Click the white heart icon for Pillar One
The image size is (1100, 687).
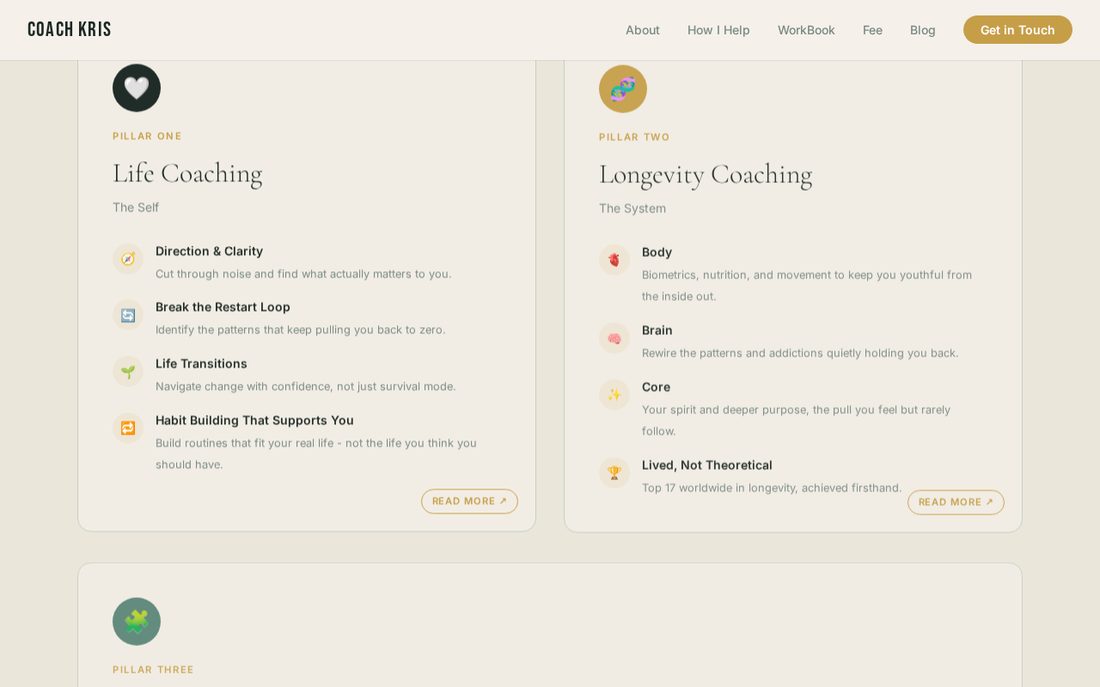[136, 88]
